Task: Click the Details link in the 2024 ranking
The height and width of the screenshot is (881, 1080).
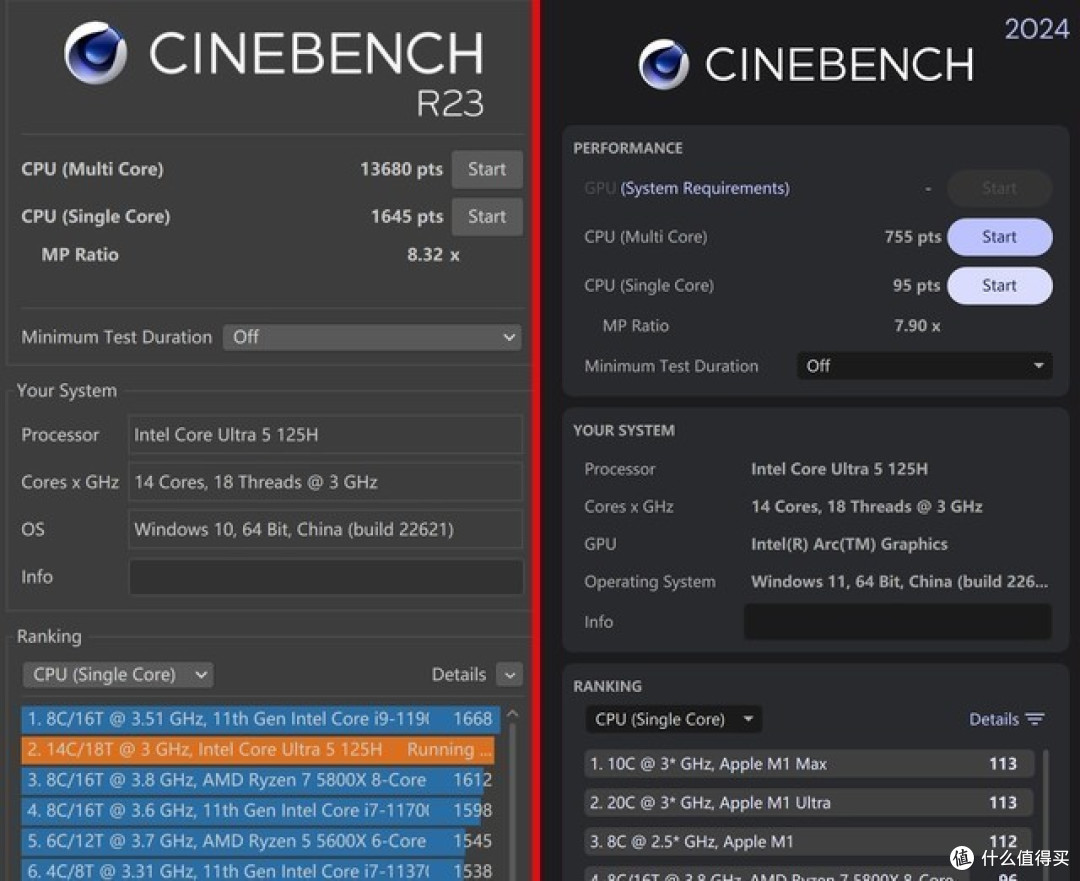Action: click(993, 719)
